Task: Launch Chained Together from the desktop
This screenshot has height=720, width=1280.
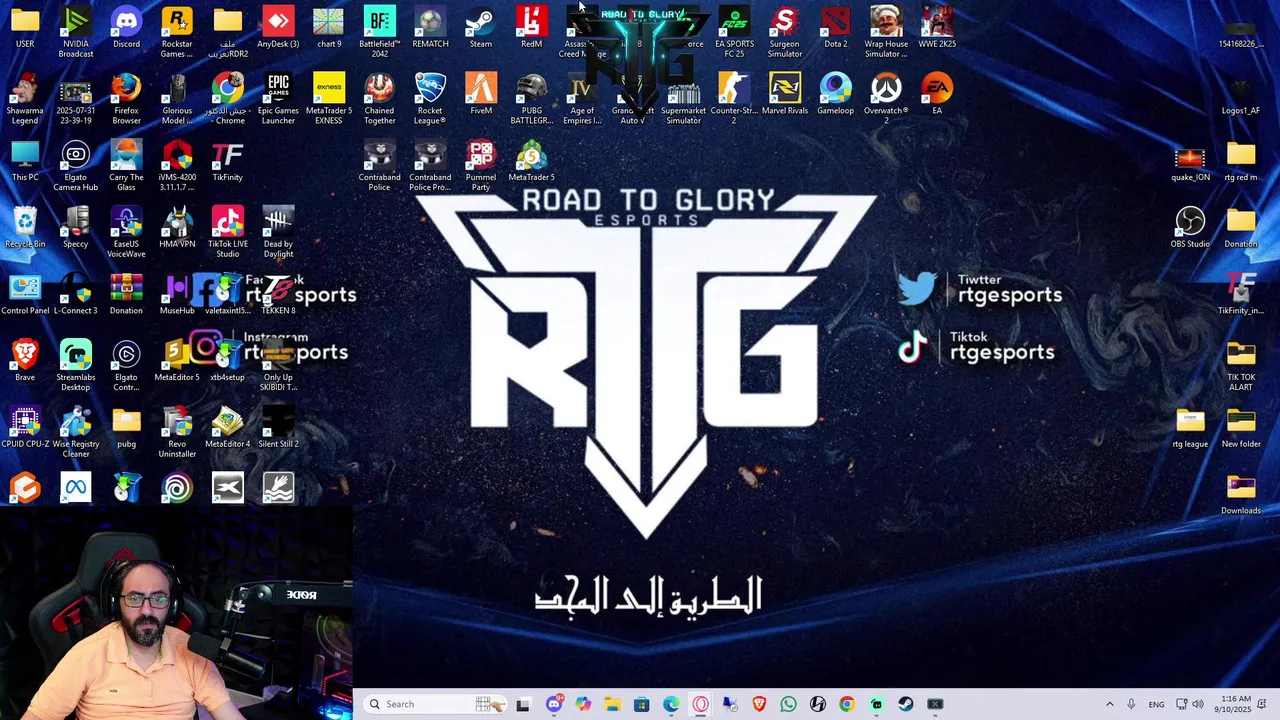Action: click(380, 98)
